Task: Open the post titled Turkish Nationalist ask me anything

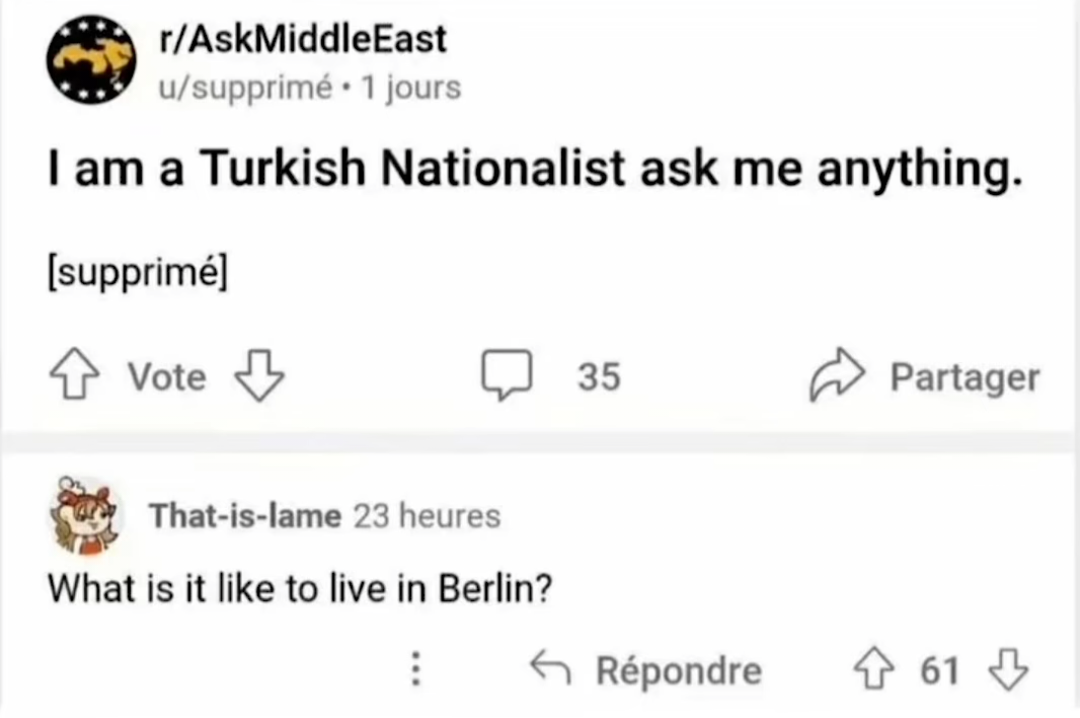Action: (534, 168)
